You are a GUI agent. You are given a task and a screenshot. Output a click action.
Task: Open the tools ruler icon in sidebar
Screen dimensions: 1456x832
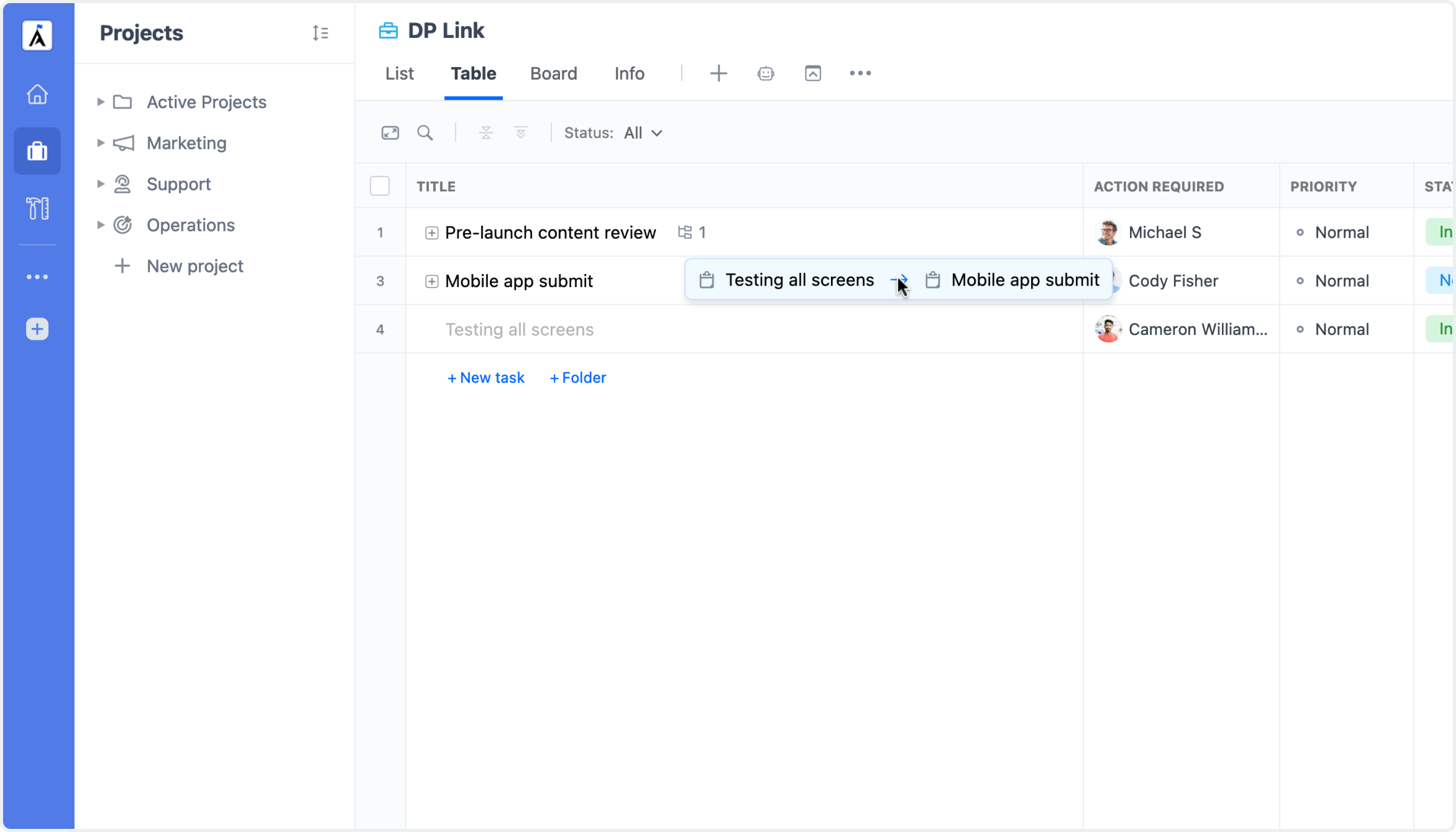[x=37, y=209]
